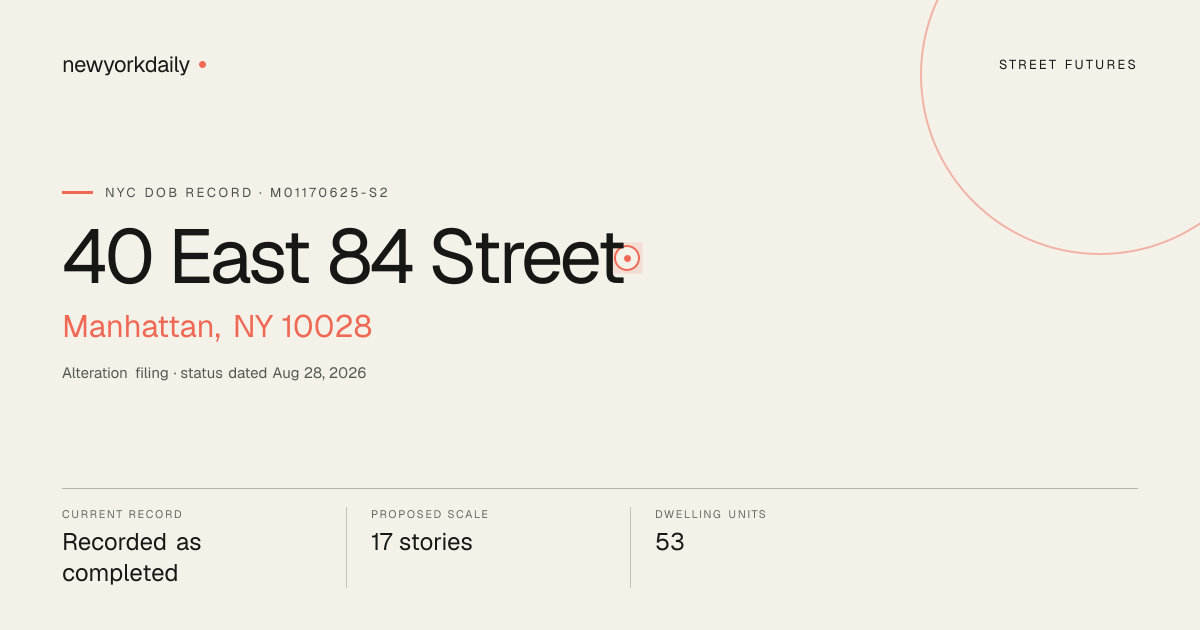Open the STREET FUTURES section label

[1068, 65]
